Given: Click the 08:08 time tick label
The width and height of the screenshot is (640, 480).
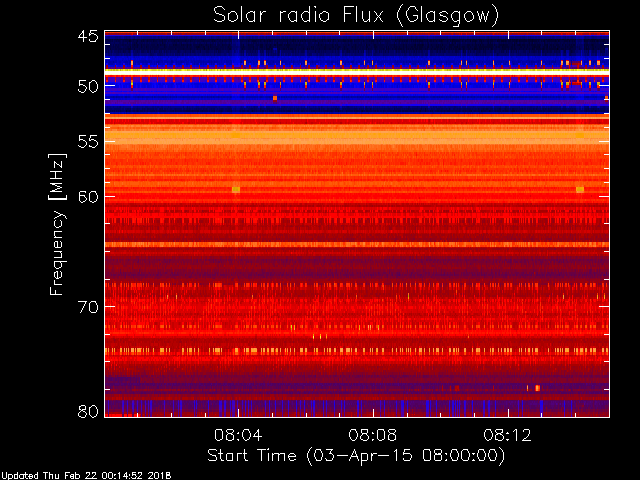Looking at the screenshot, I should (x=373, y=435).
